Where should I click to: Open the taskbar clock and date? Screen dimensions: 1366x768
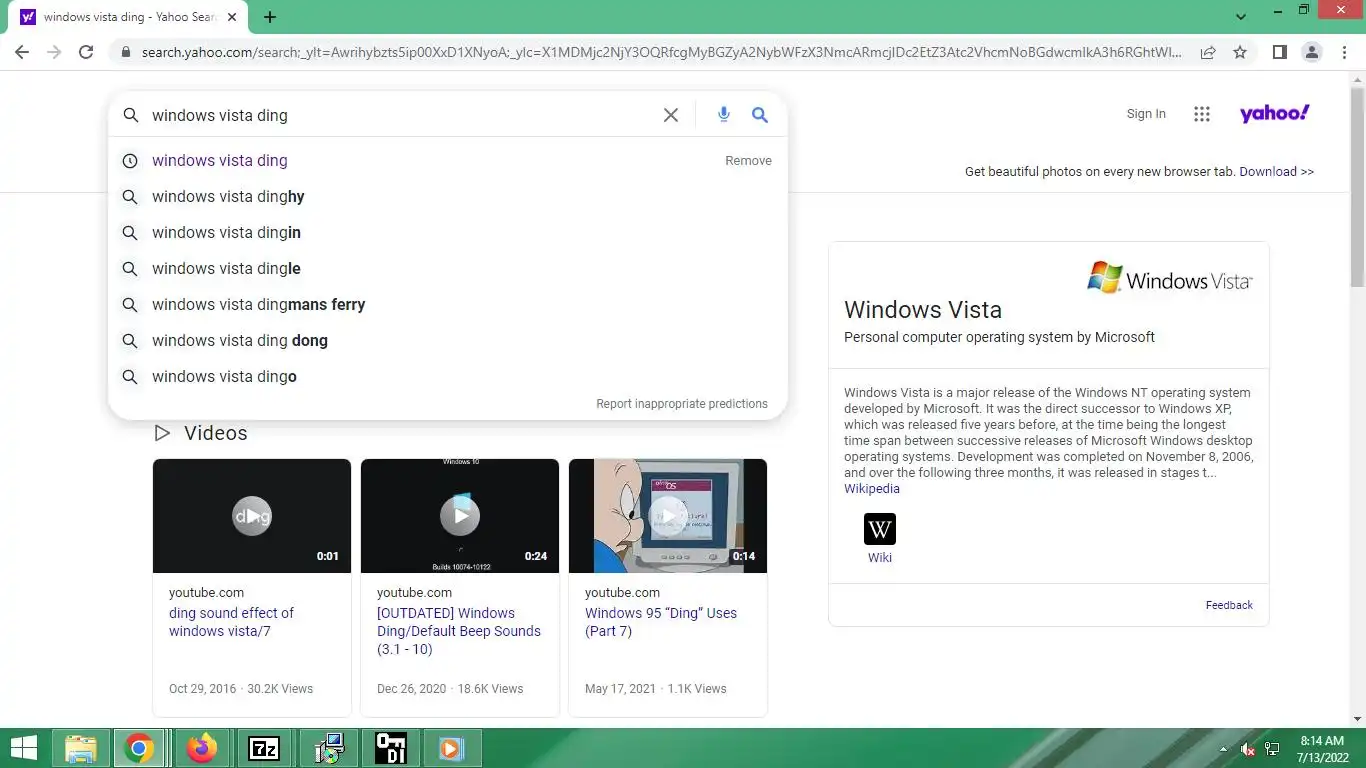tap(1322, 748)
